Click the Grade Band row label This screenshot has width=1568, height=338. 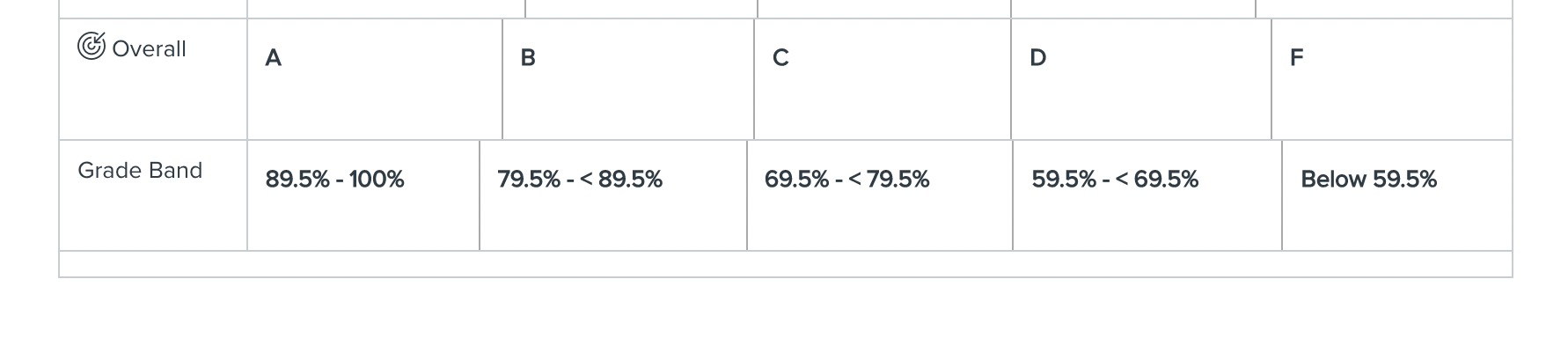[x=140, y=170]
